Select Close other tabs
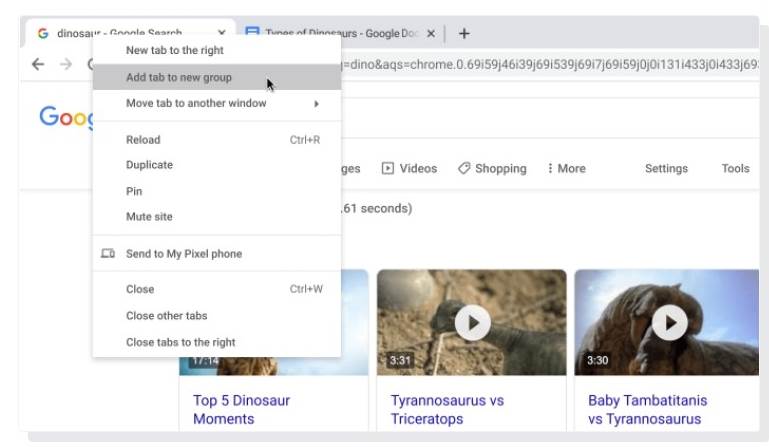Image resolution: width=769 pixels, height=447 pixels. (x=166, y=316)
